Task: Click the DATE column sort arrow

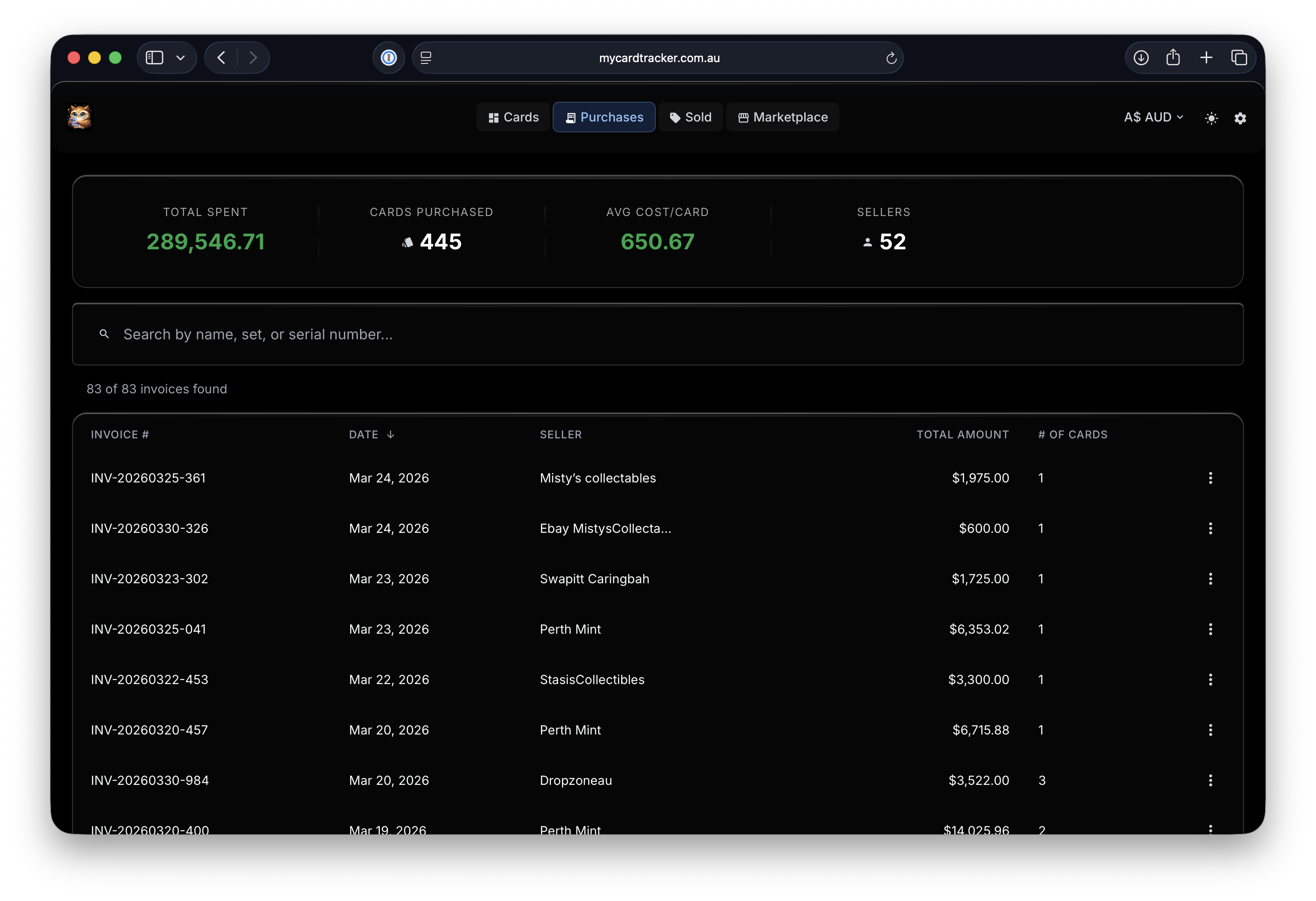Action: tap(391, 434)
